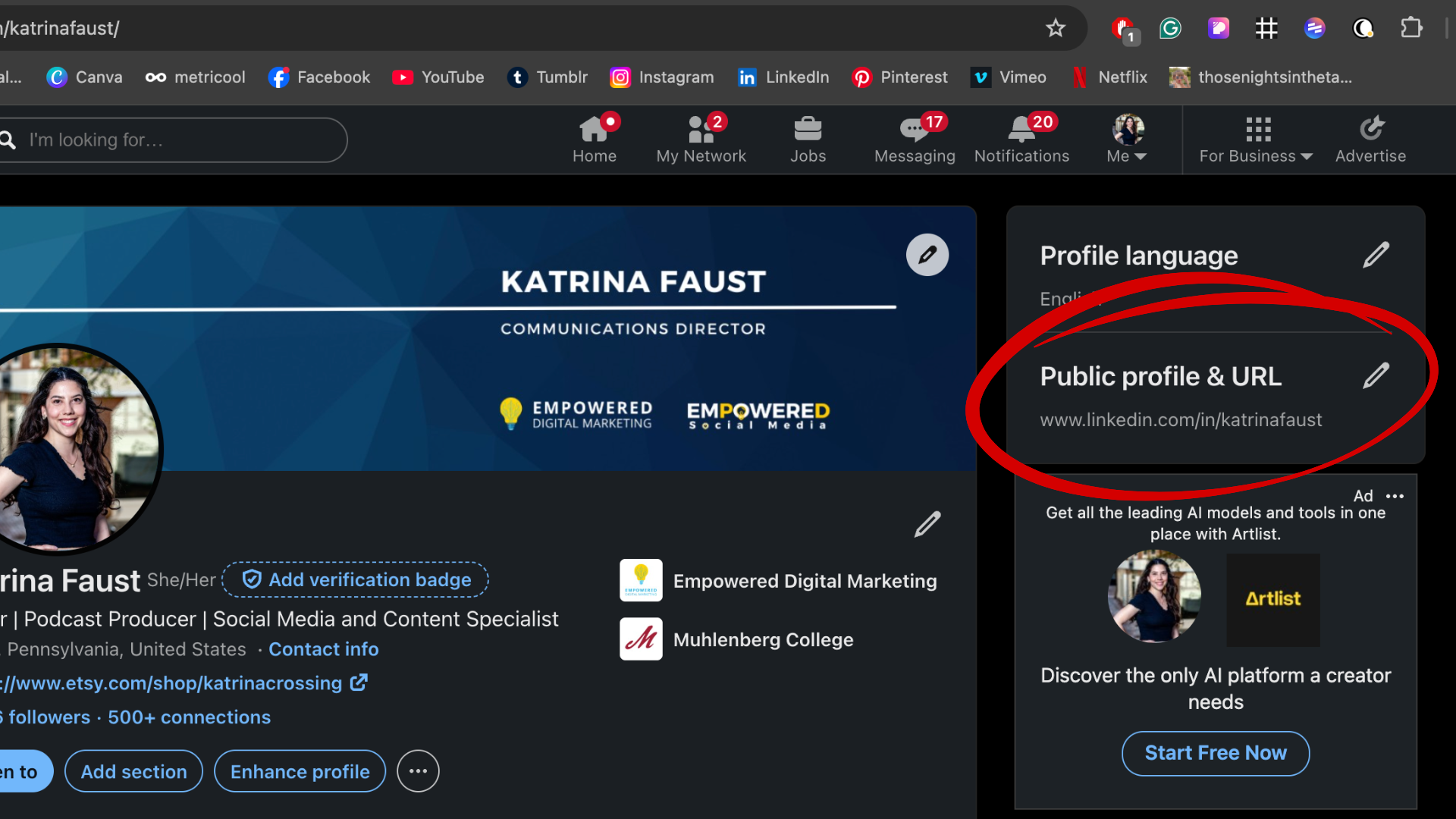Open the Grammarly extension icon
This screenshot has width=1456, height=819.
click(1169, 28)
